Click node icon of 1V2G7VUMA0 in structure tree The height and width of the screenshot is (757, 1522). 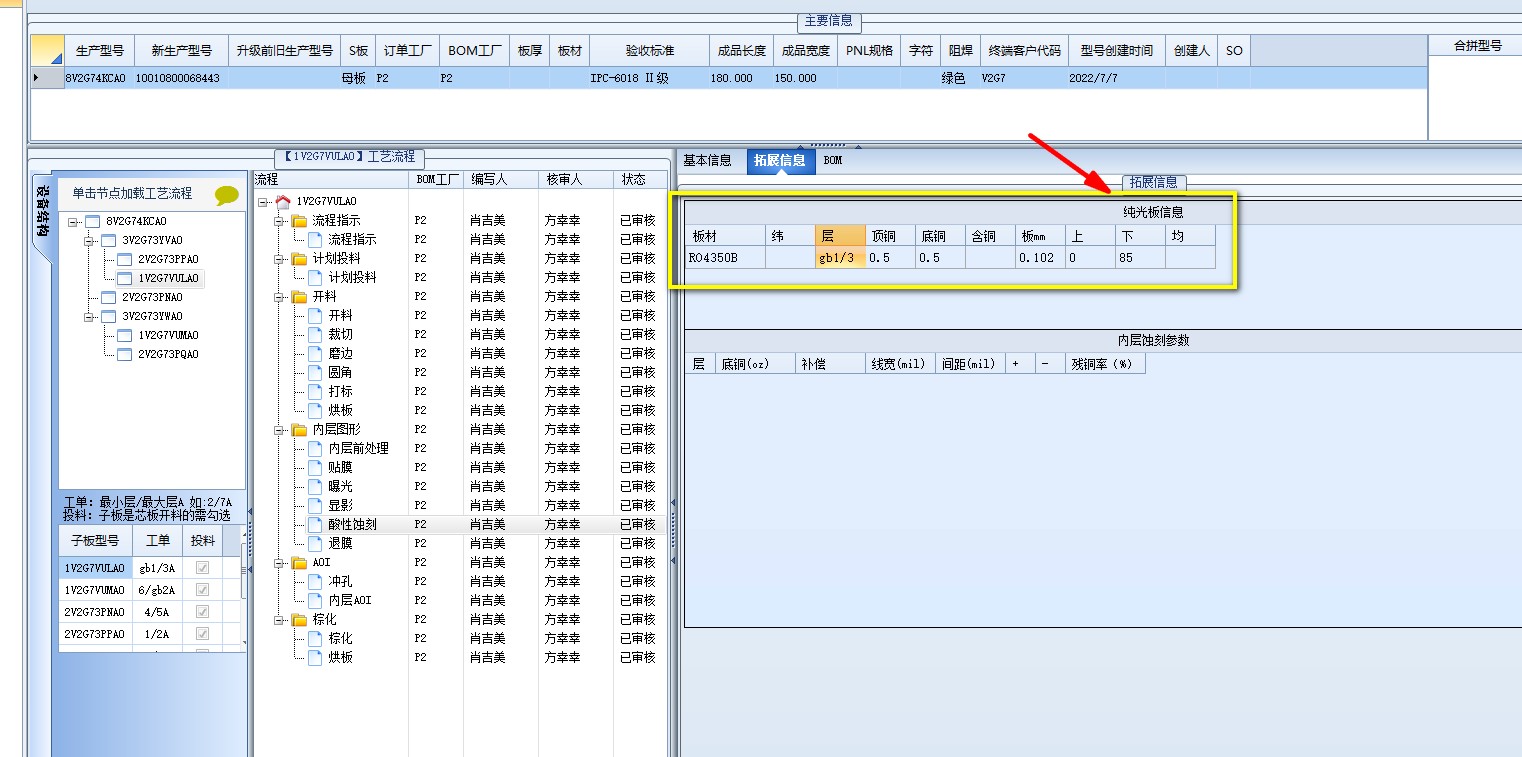(x=125, y=335)
